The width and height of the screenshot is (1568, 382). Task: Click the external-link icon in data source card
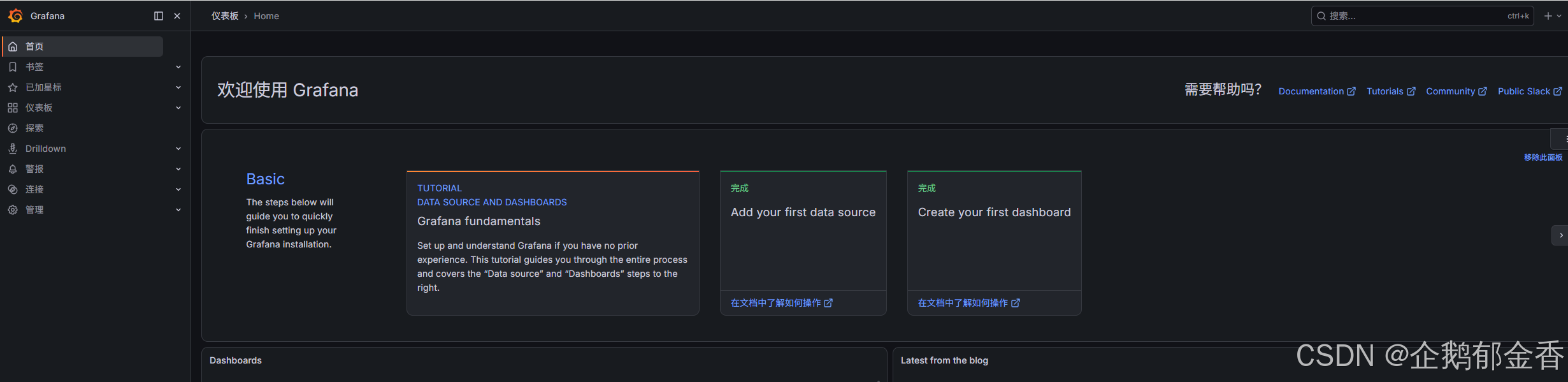pos(828,303)
